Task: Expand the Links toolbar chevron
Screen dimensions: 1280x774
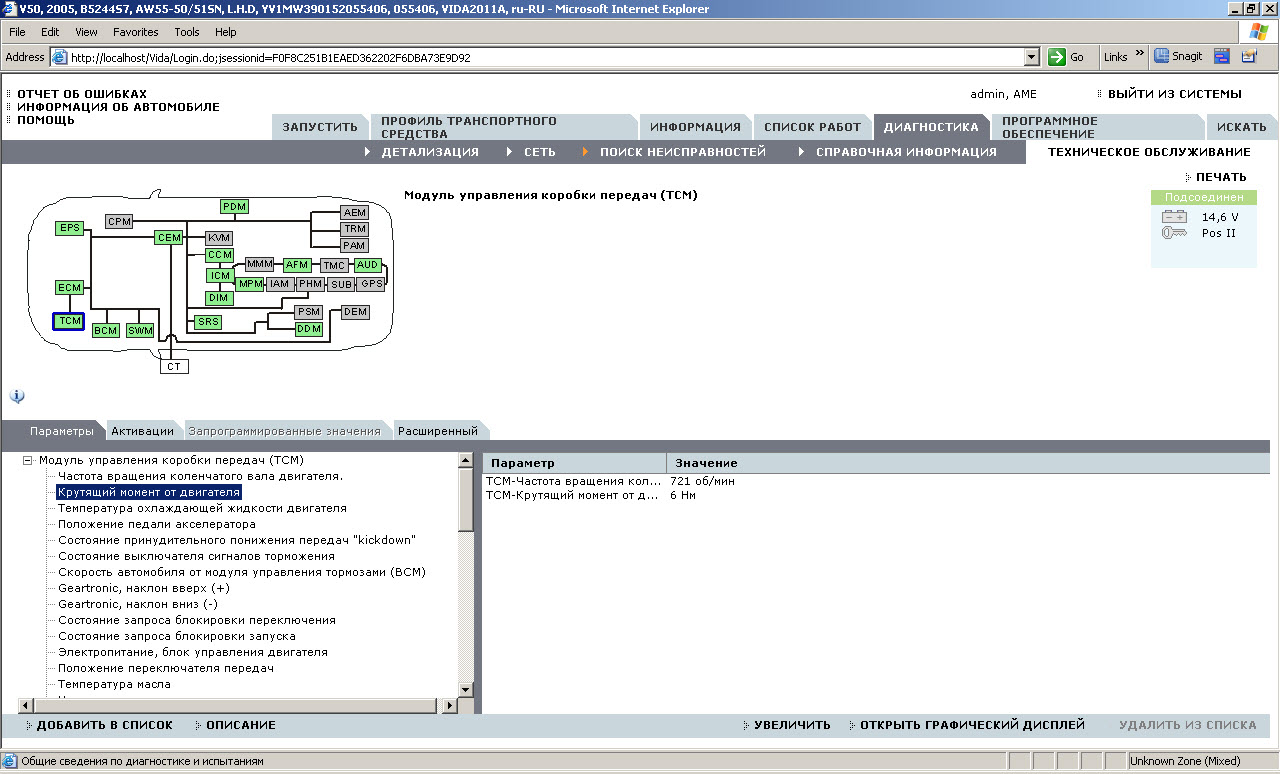Action: [x=1139, y=55]
